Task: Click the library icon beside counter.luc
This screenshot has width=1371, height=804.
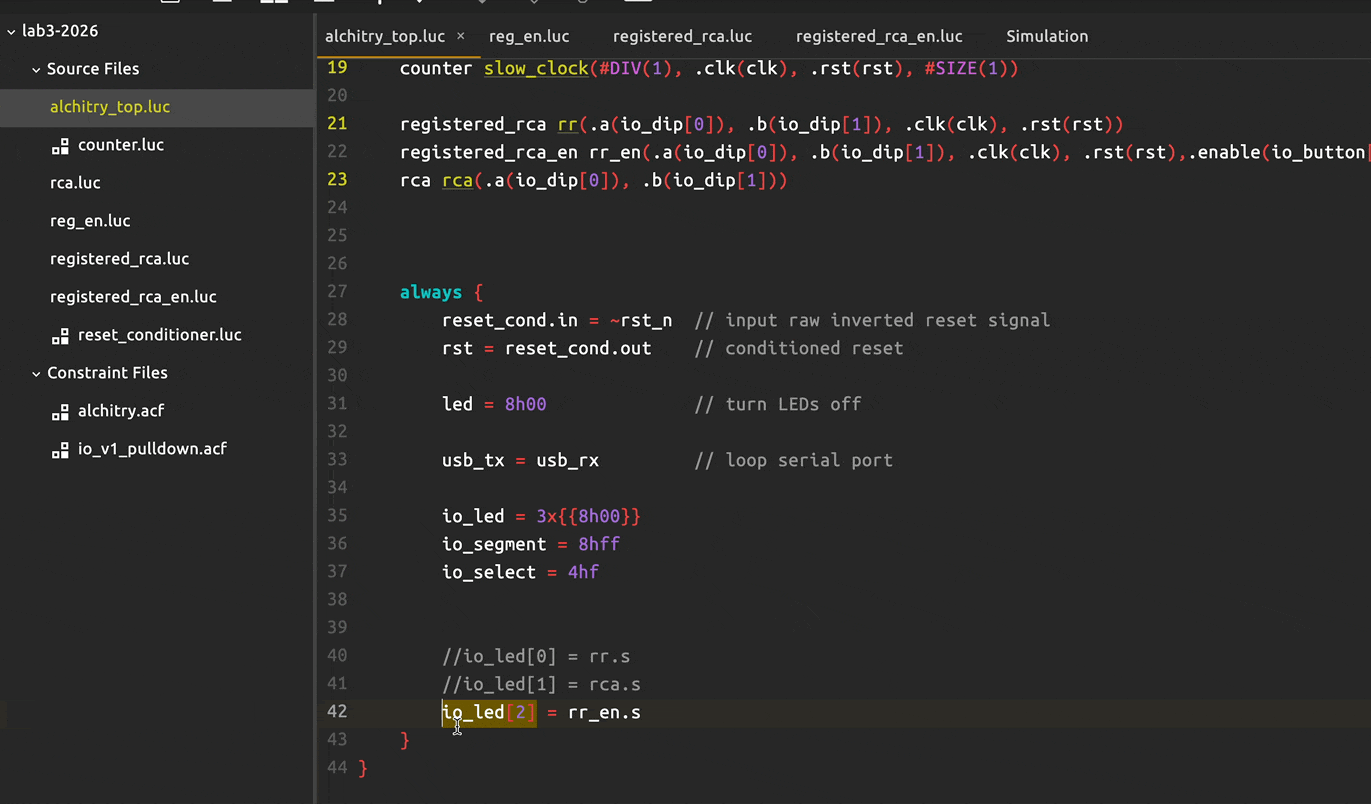Action: (x=60, y=146)
